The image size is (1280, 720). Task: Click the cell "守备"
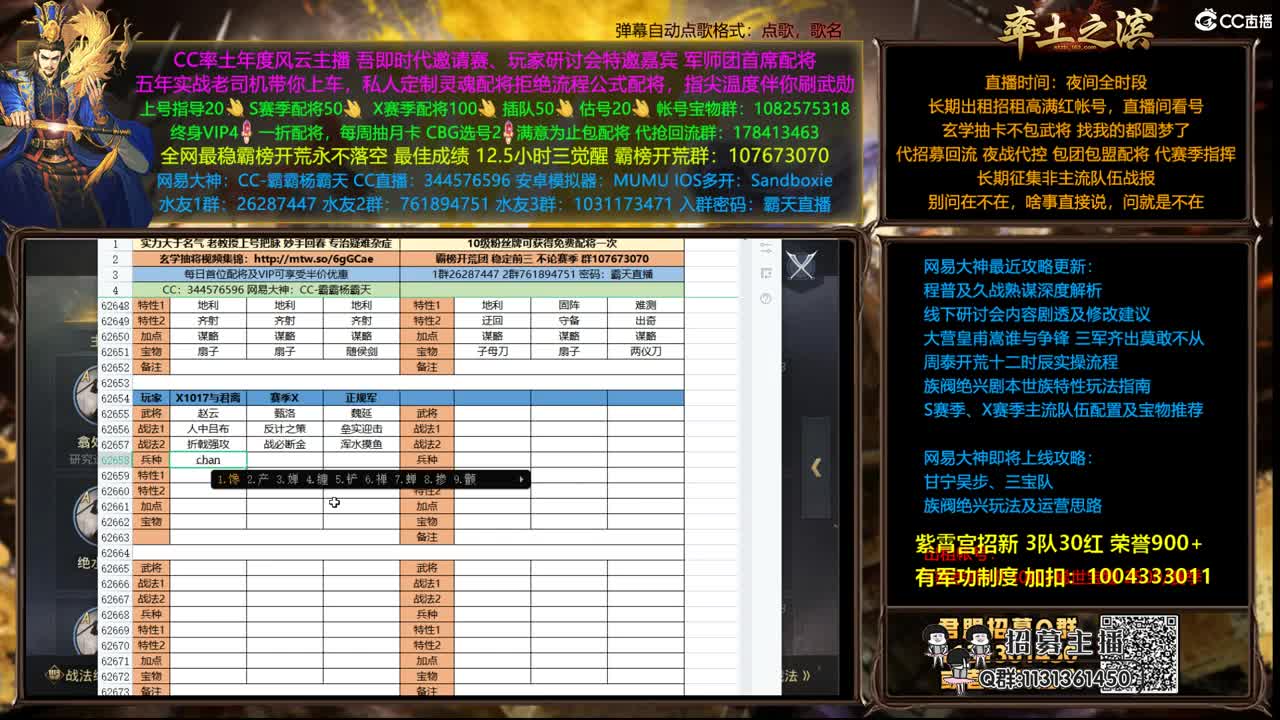pos(569,321)
